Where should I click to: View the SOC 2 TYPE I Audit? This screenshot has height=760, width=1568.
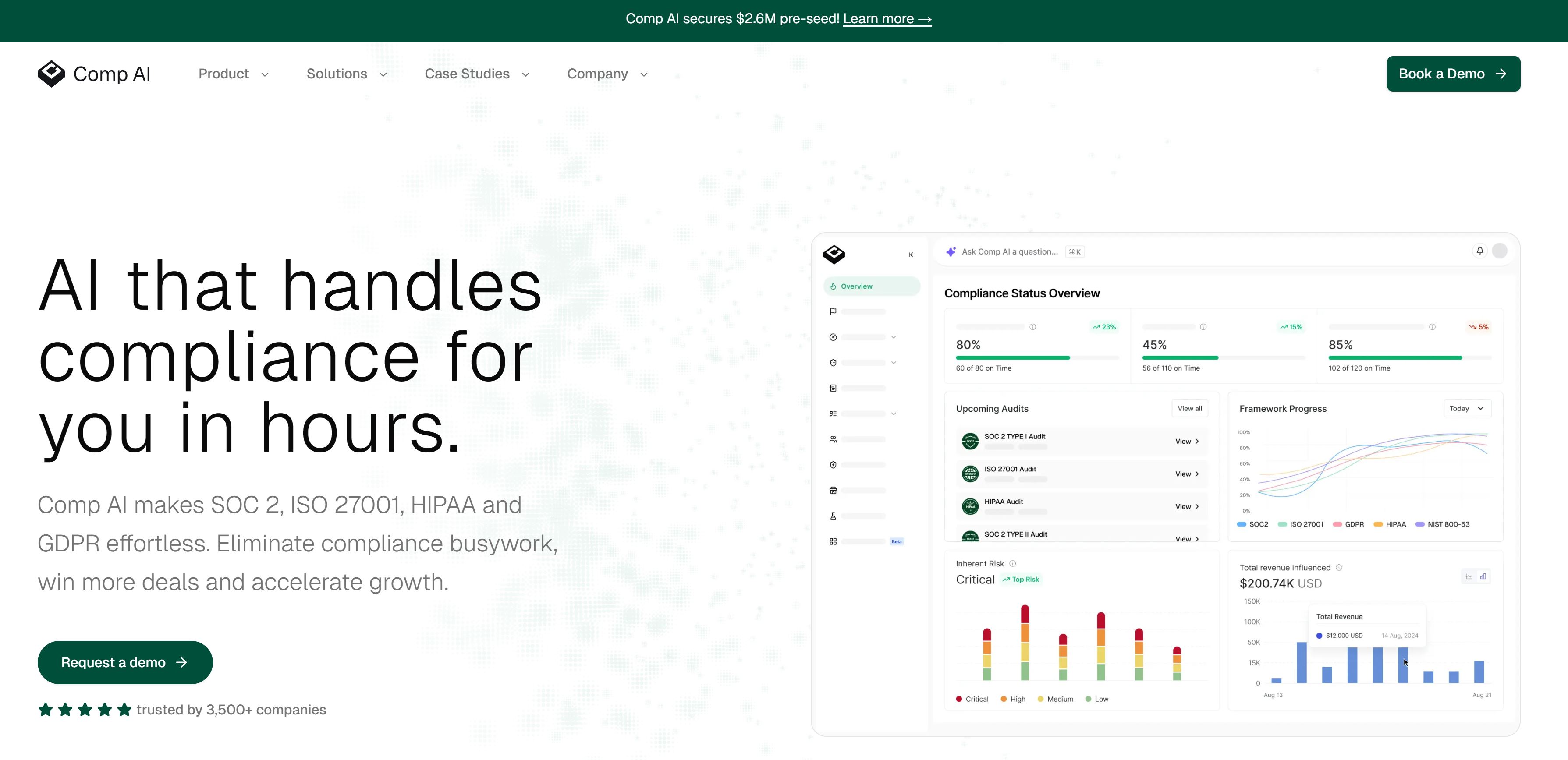click(1187, 441)
